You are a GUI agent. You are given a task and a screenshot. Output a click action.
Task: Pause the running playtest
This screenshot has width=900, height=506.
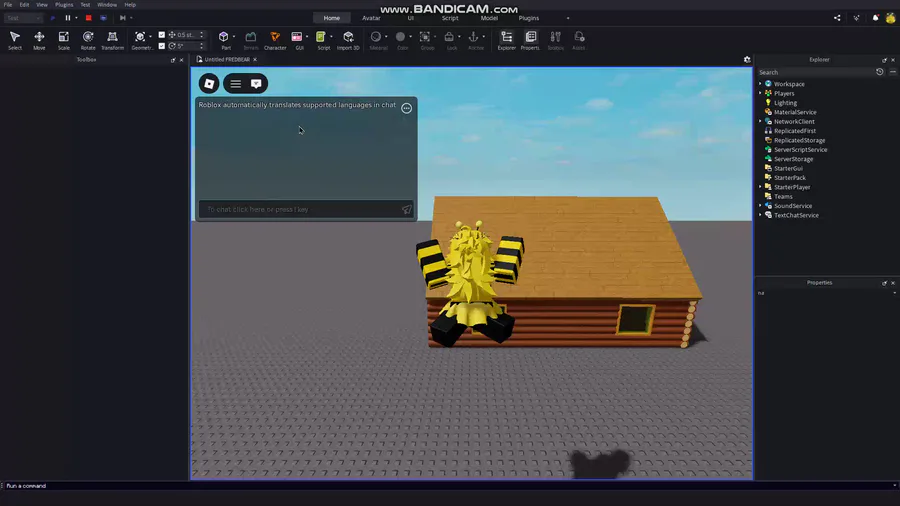(68, 18)
